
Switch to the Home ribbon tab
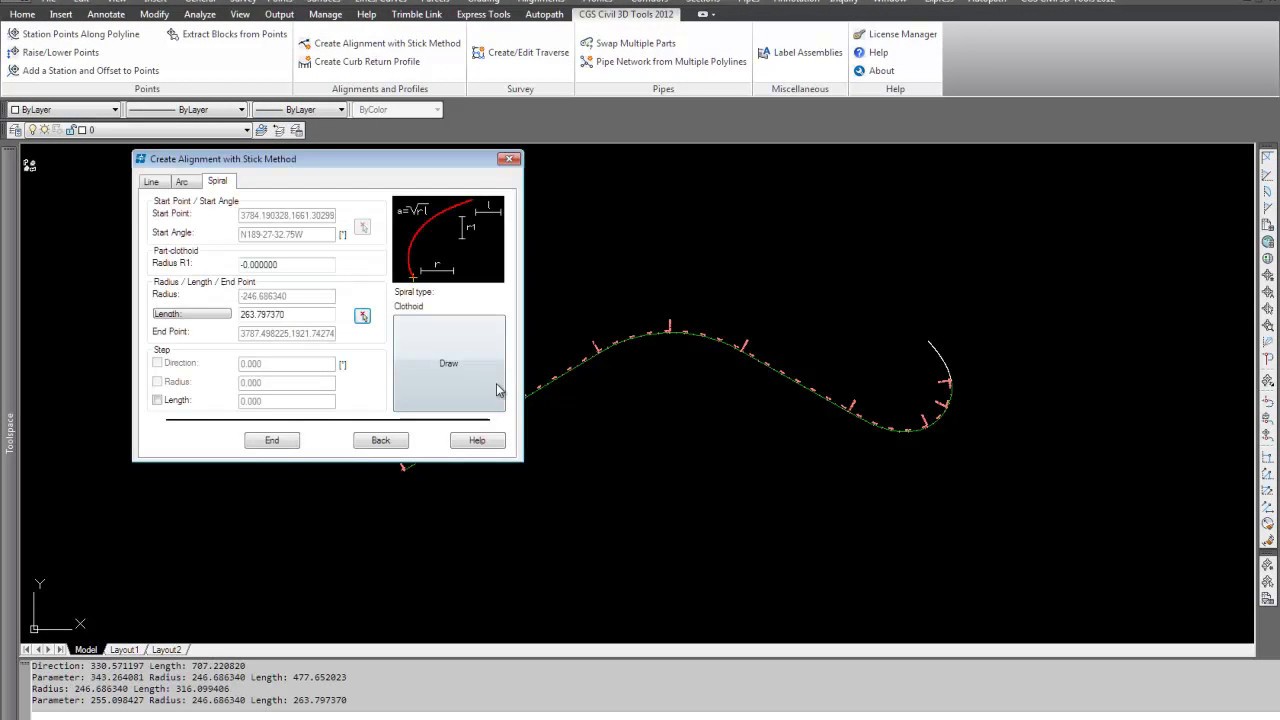(x=22, y=14)
